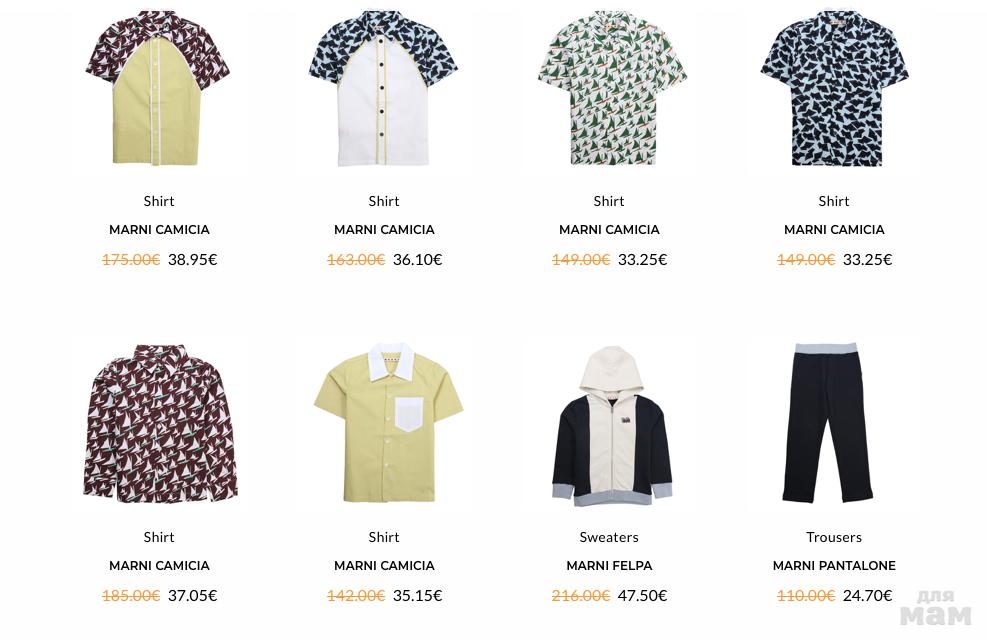Select the green sailboat print shirt thumbnail
The height and width of the screenshot is (640, 987).
(612, 89)
